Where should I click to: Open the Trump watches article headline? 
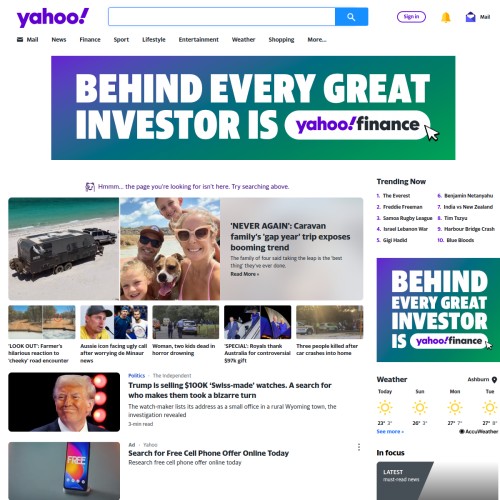(230, 390)
